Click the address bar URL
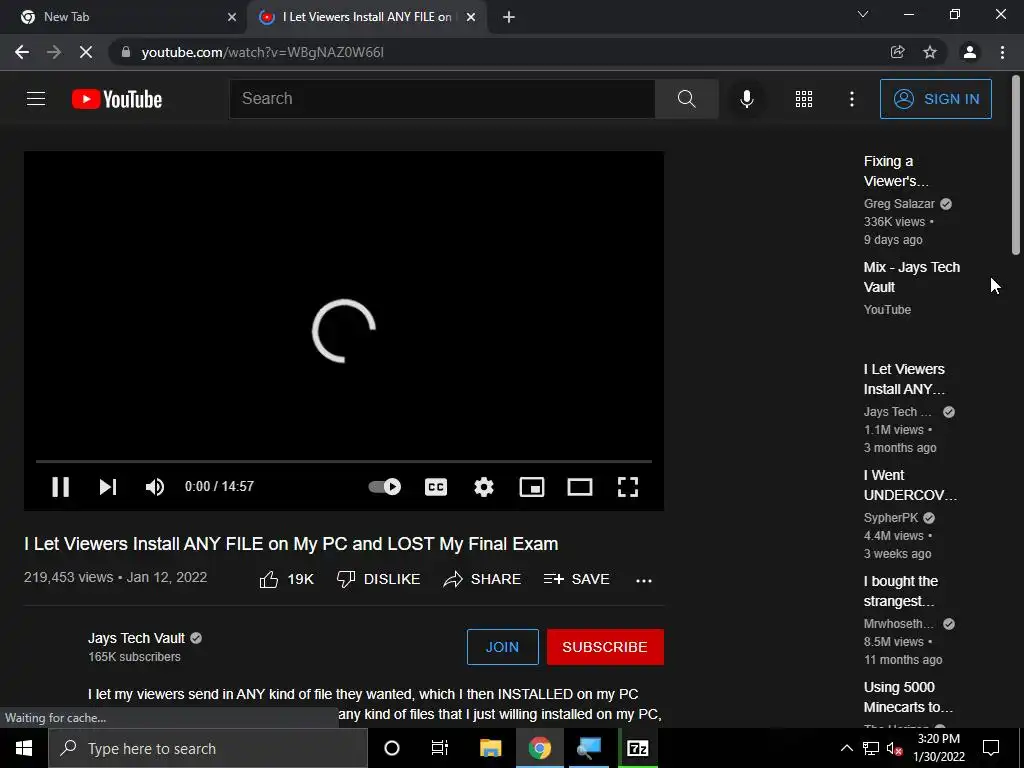Viewport: 1024px width, 768px height. pyautogui.click(x=263, y=52)
